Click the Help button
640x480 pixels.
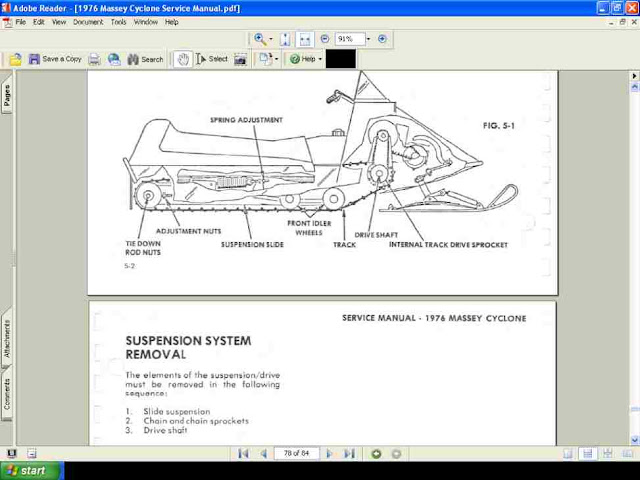point(303,60)
